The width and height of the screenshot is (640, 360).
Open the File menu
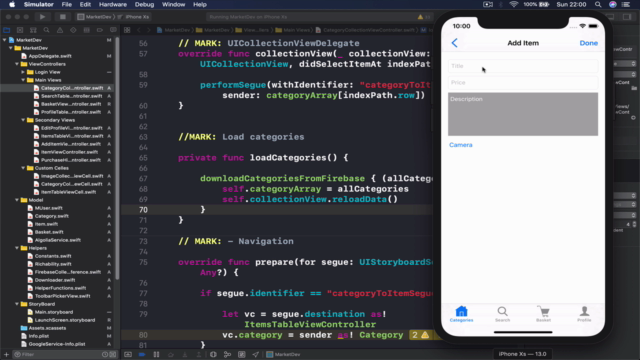click(67, 4)
